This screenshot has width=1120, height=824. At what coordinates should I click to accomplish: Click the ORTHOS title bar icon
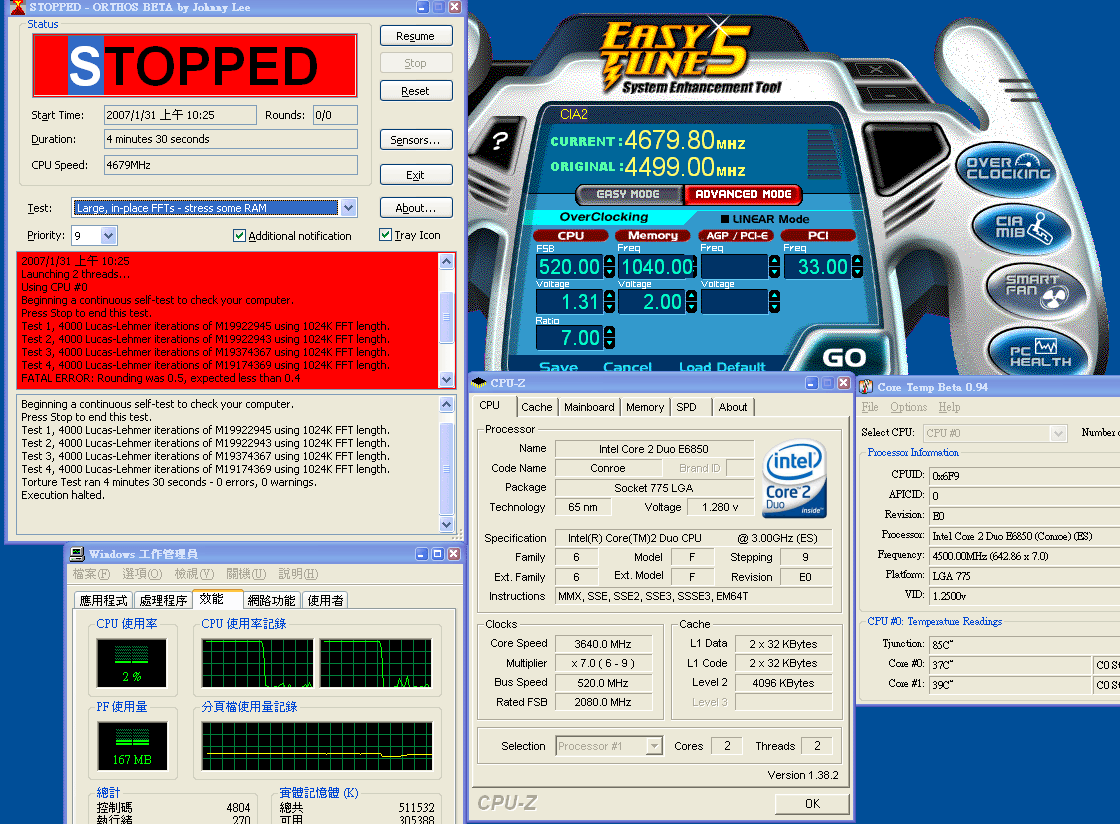[17, 7]
